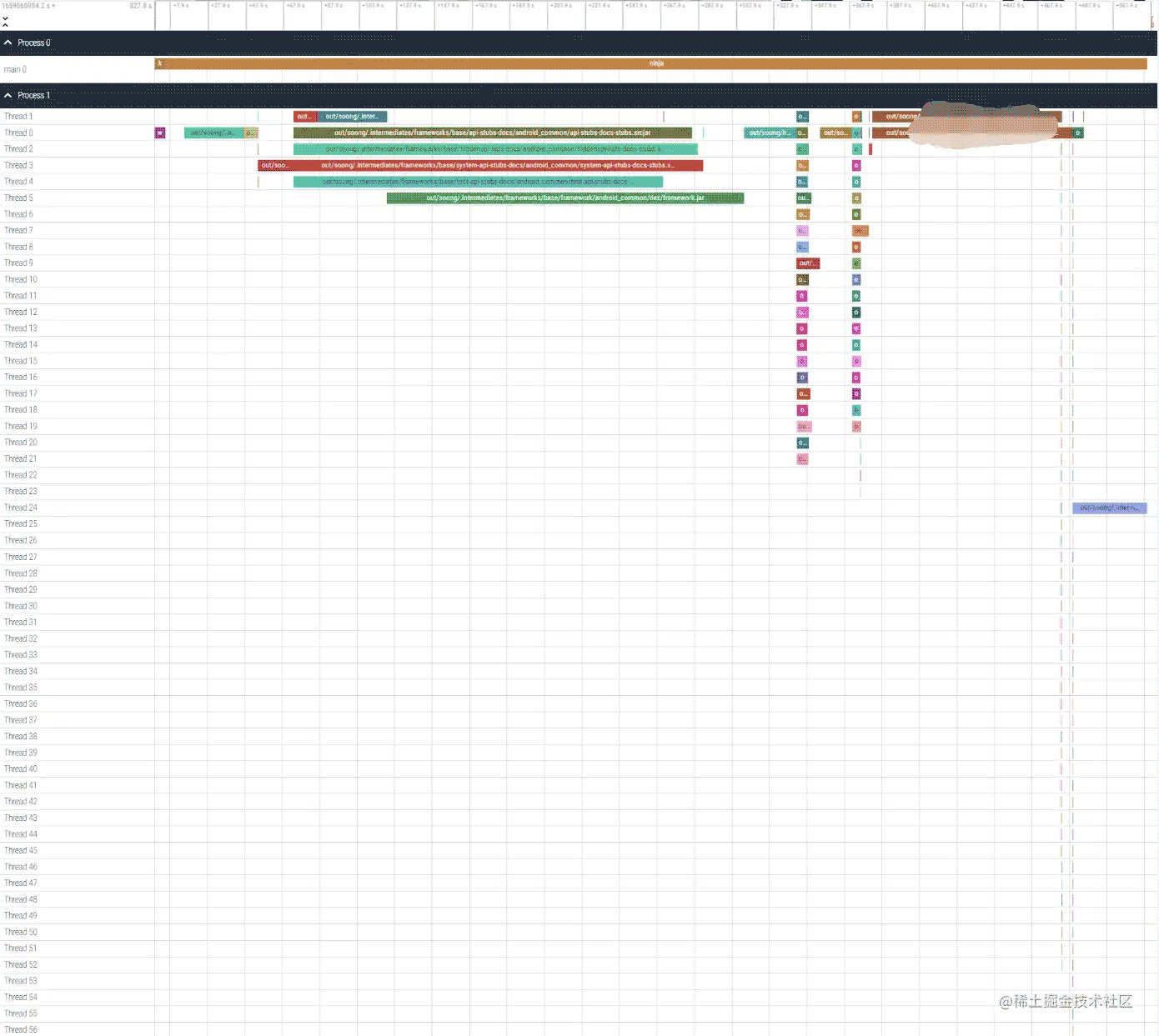
Task: Select the system-api-stubs-docs-stubs slice in Thread 3
Action: click(x=497, y=165)
